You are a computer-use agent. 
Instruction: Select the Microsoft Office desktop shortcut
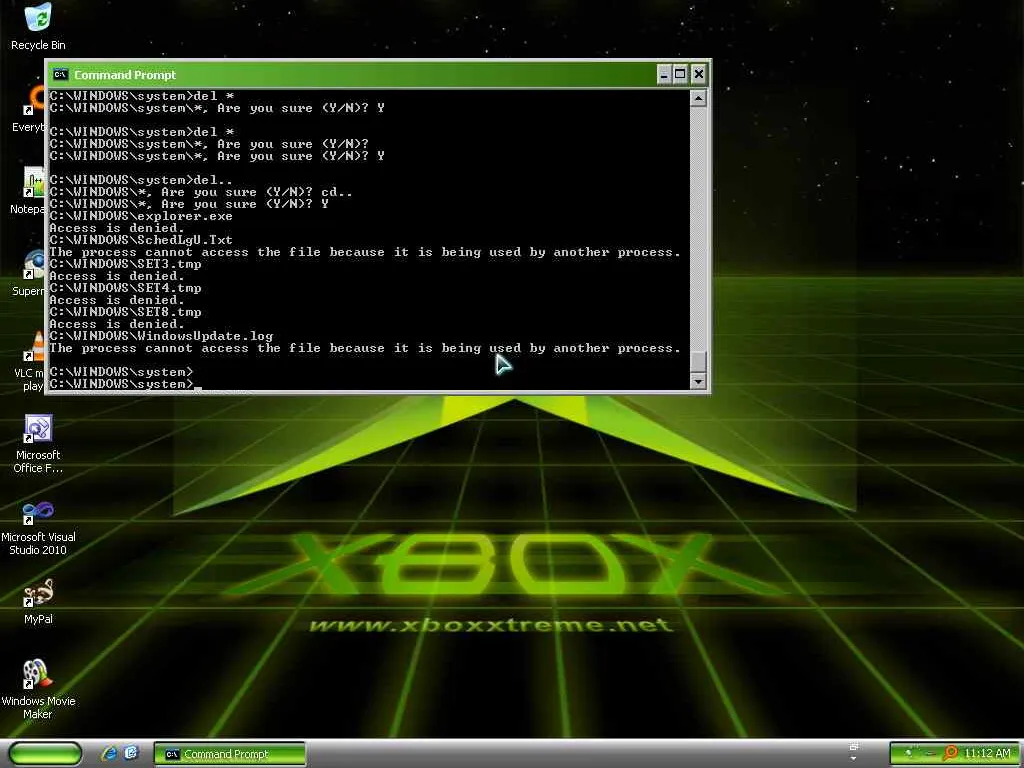click(38, 444)
